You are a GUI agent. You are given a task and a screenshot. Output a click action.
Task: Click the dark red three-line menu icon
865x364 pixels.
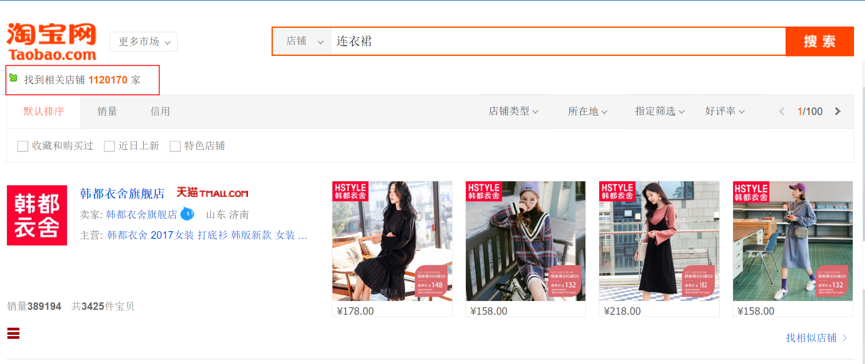pos(13,333)
